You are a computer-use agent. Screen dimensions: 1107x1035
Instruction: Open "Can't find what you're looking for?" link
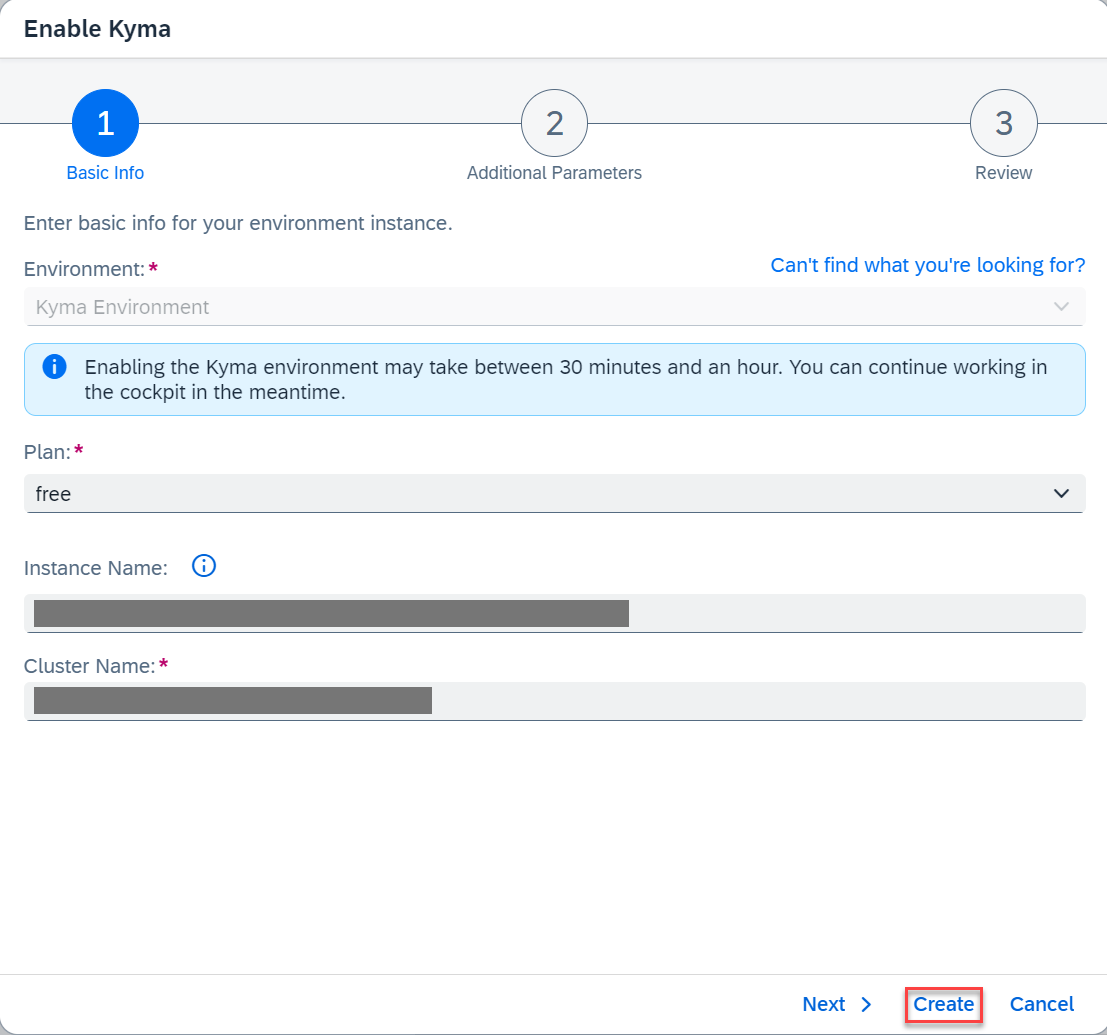point(928,265)
